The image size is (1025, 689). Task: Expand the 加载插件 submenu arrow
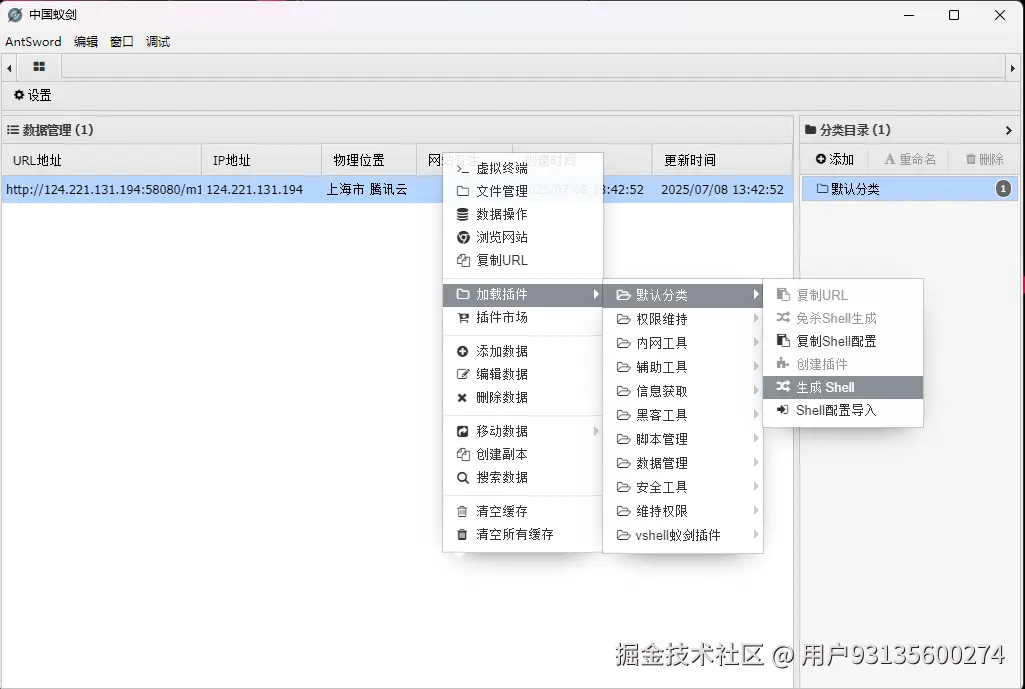[596, 294]
